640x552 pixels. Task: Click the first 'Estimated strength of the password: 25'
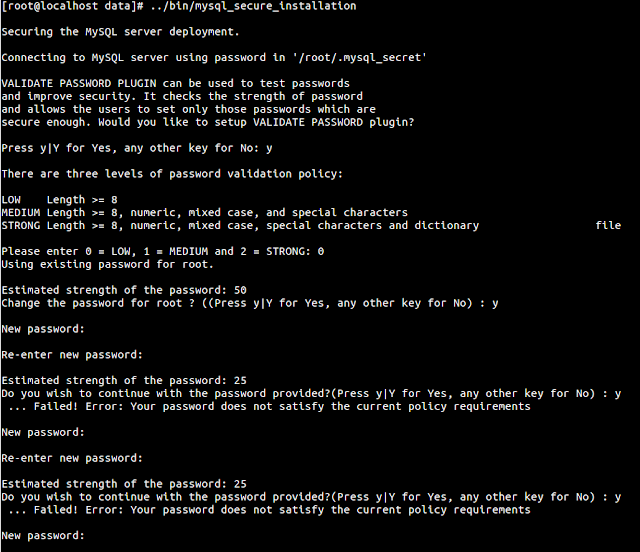click(x=124, y=381)
